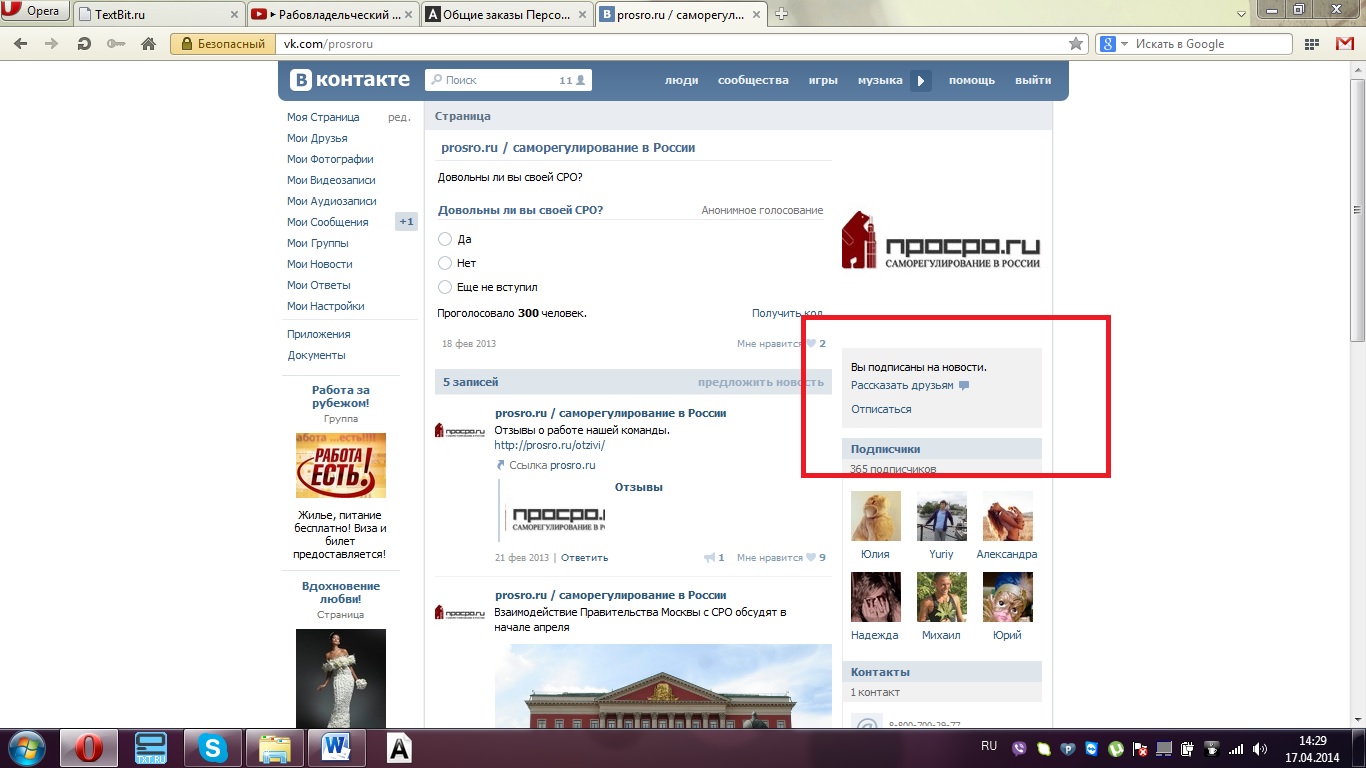This screenshot has height=768, width=1366.
Task: Open Мои Настройки in left sidebar
Action: click(326, 306)
